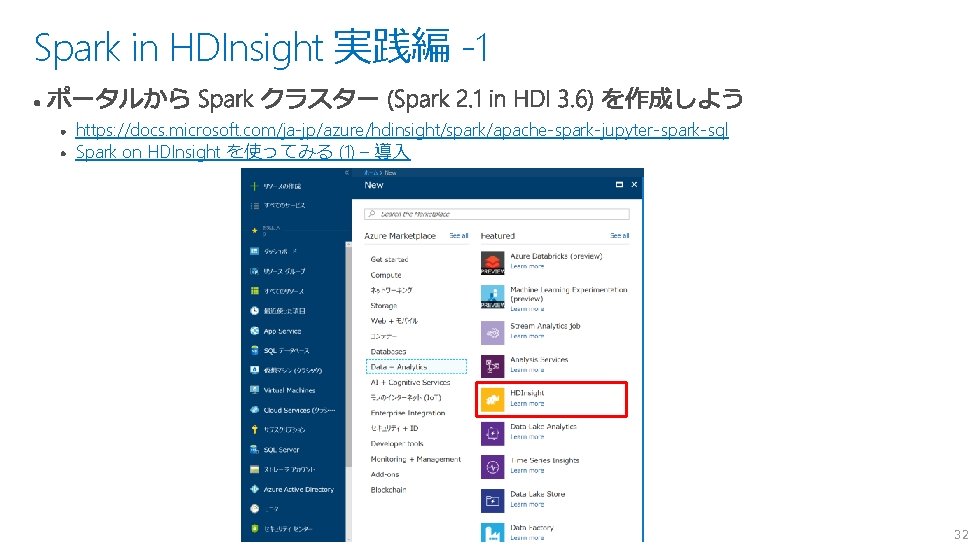This screenshot has width=979, height=551.
Task: Click the Data Lake Store icon
Action: click(x=493, y=500)
